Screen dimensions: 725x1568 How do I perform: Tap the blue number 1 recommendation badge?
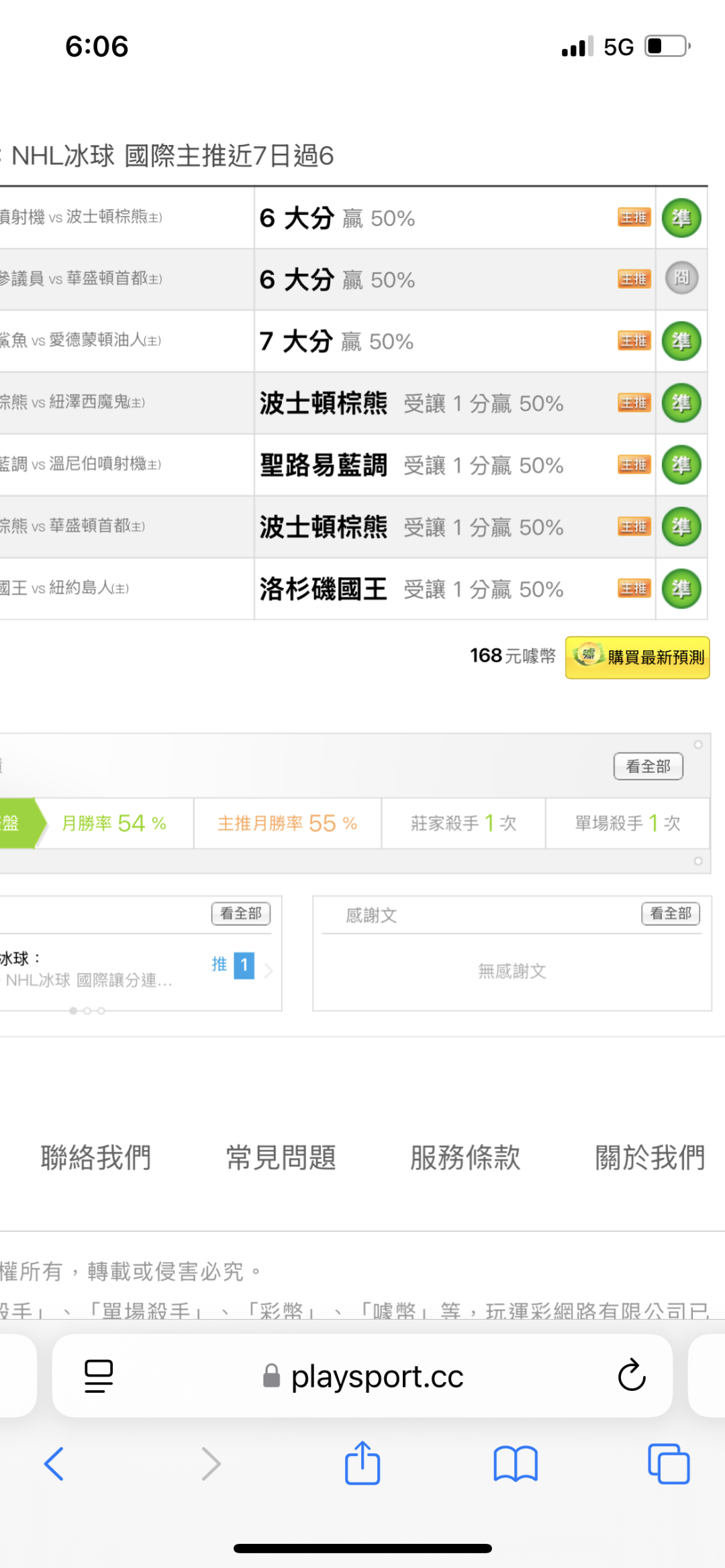pyautogui.click(x=244, y=965)
